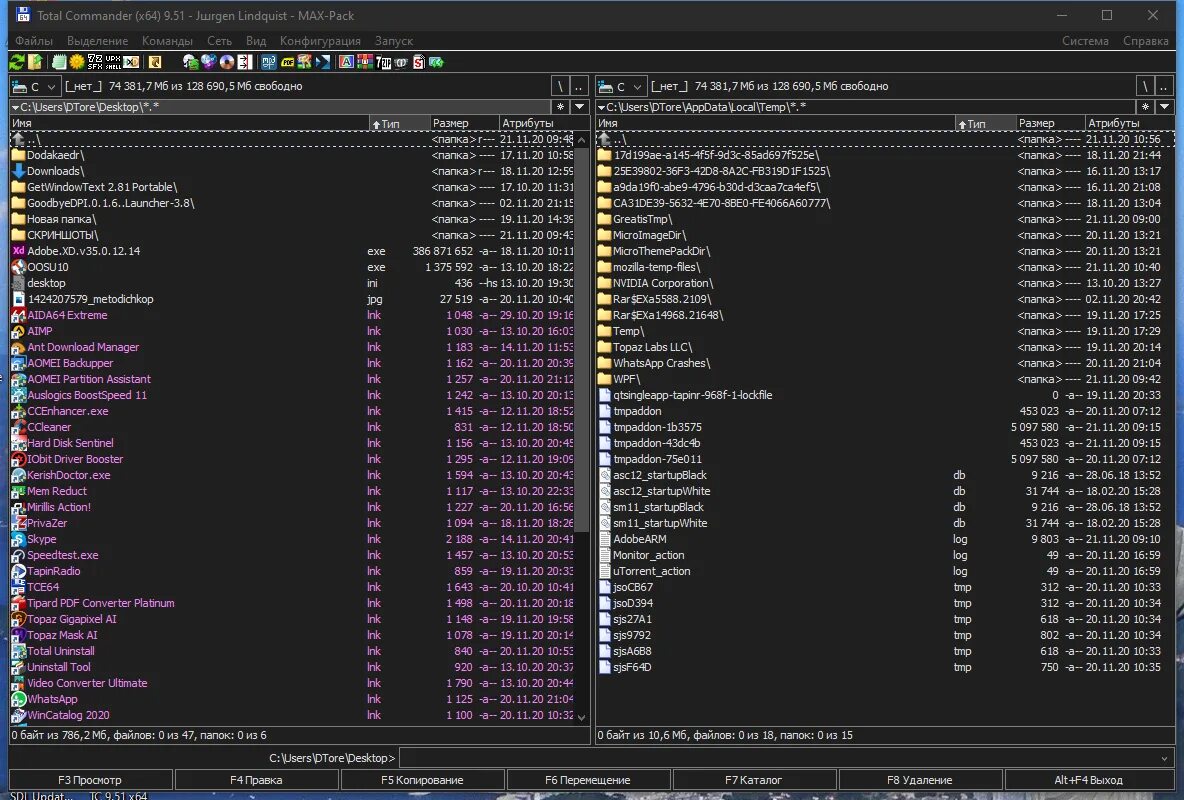Click the F5 Копирование button
Screen dimensions: 1184x800
(422, 780)
